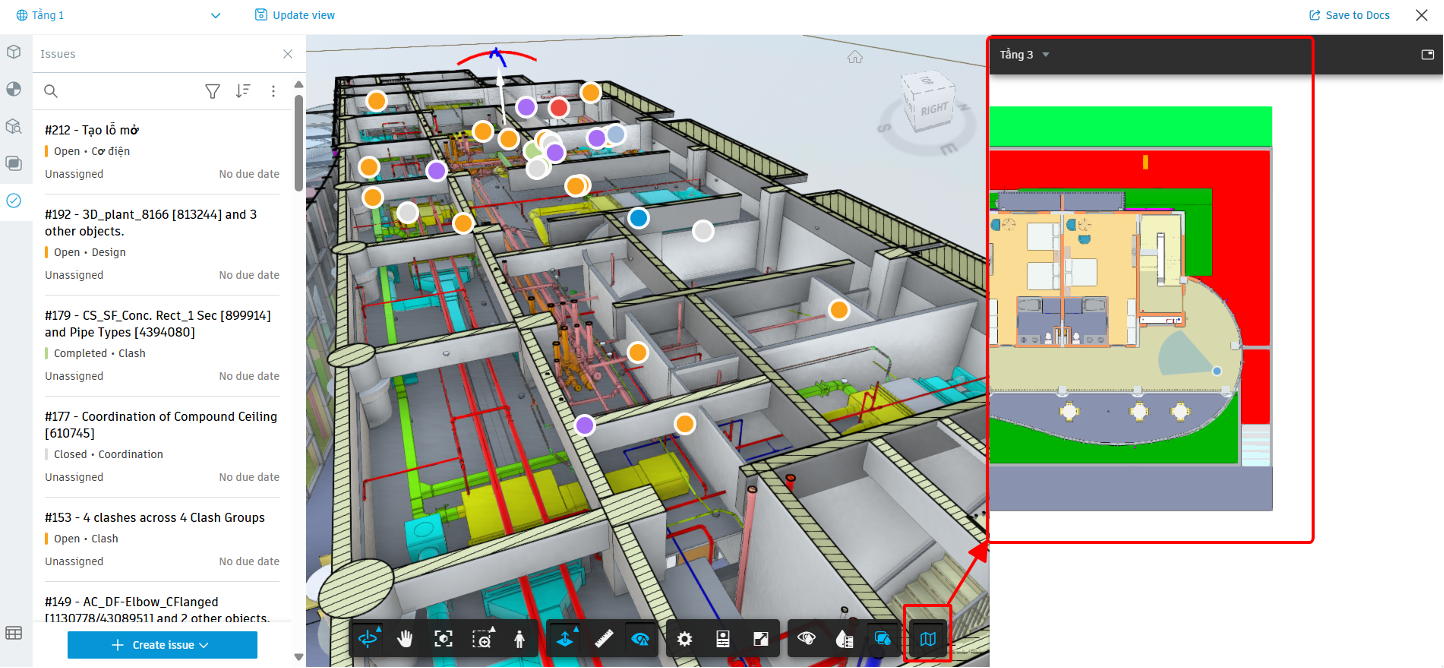Click Update view
1444x668 pixels.
pyautogui.click(x=295, y=15)
